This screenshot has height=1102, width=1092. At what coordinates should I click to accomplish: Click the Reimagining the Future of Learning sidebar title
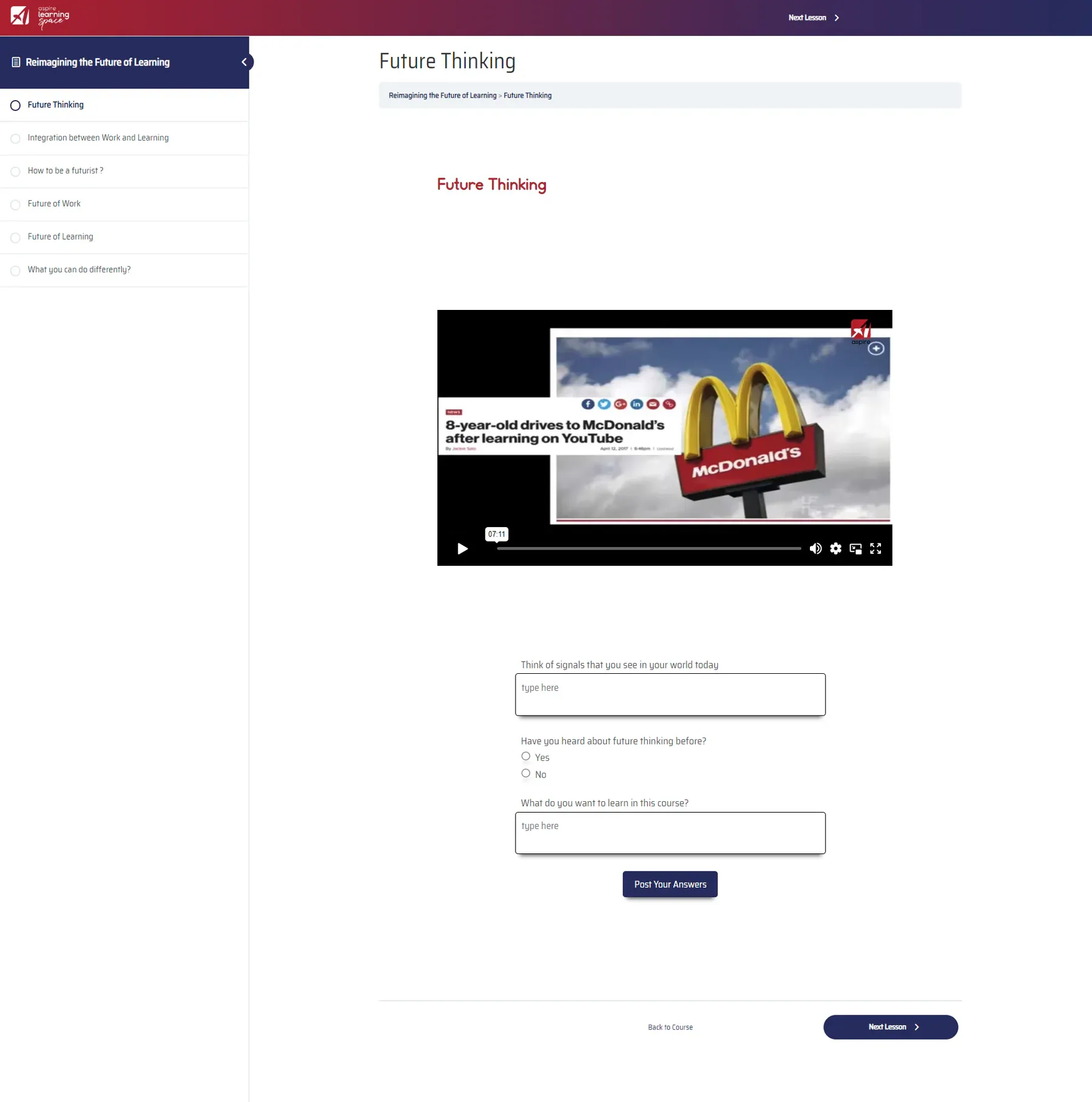pos(98,62)
